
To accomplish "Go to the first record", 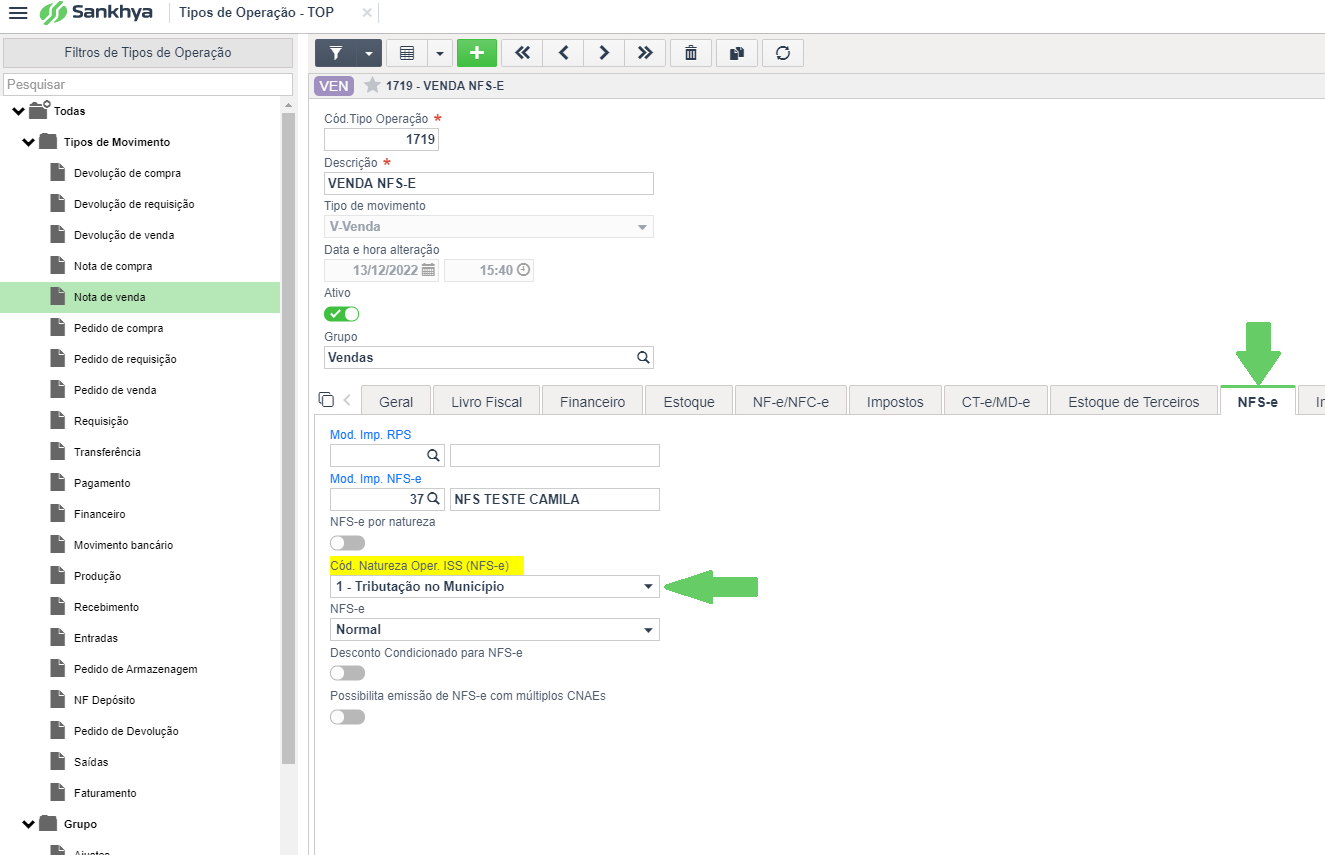I will click(x=521, y=53).
